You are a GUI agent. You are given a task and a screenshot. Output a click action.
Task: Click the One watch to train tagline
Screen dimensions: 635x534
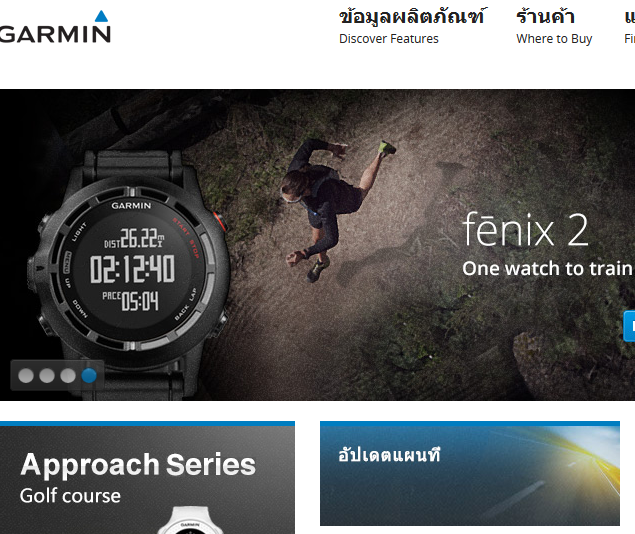[548, 268]
